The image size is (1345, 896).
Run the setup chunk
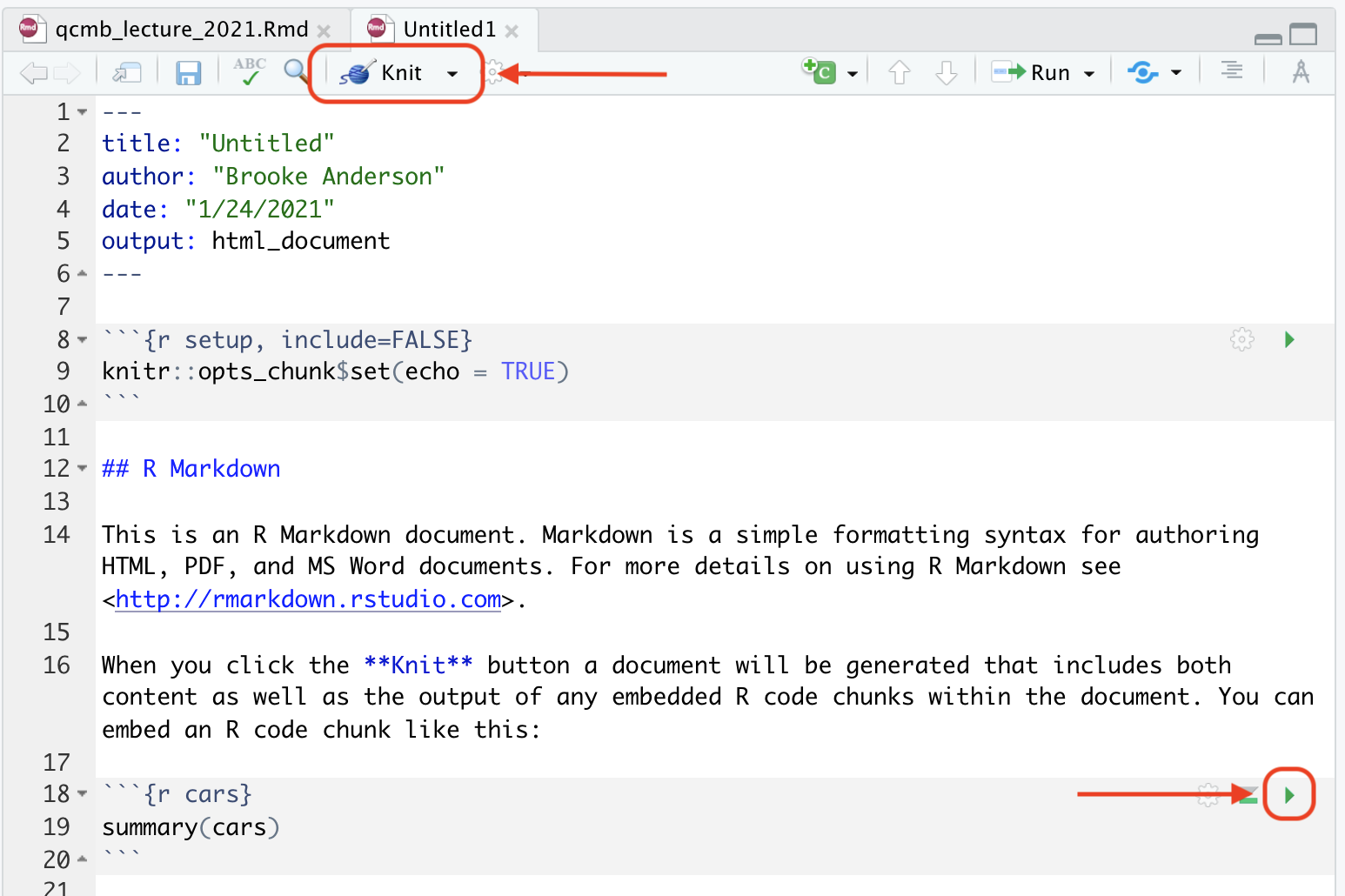tap(1289, 339)
